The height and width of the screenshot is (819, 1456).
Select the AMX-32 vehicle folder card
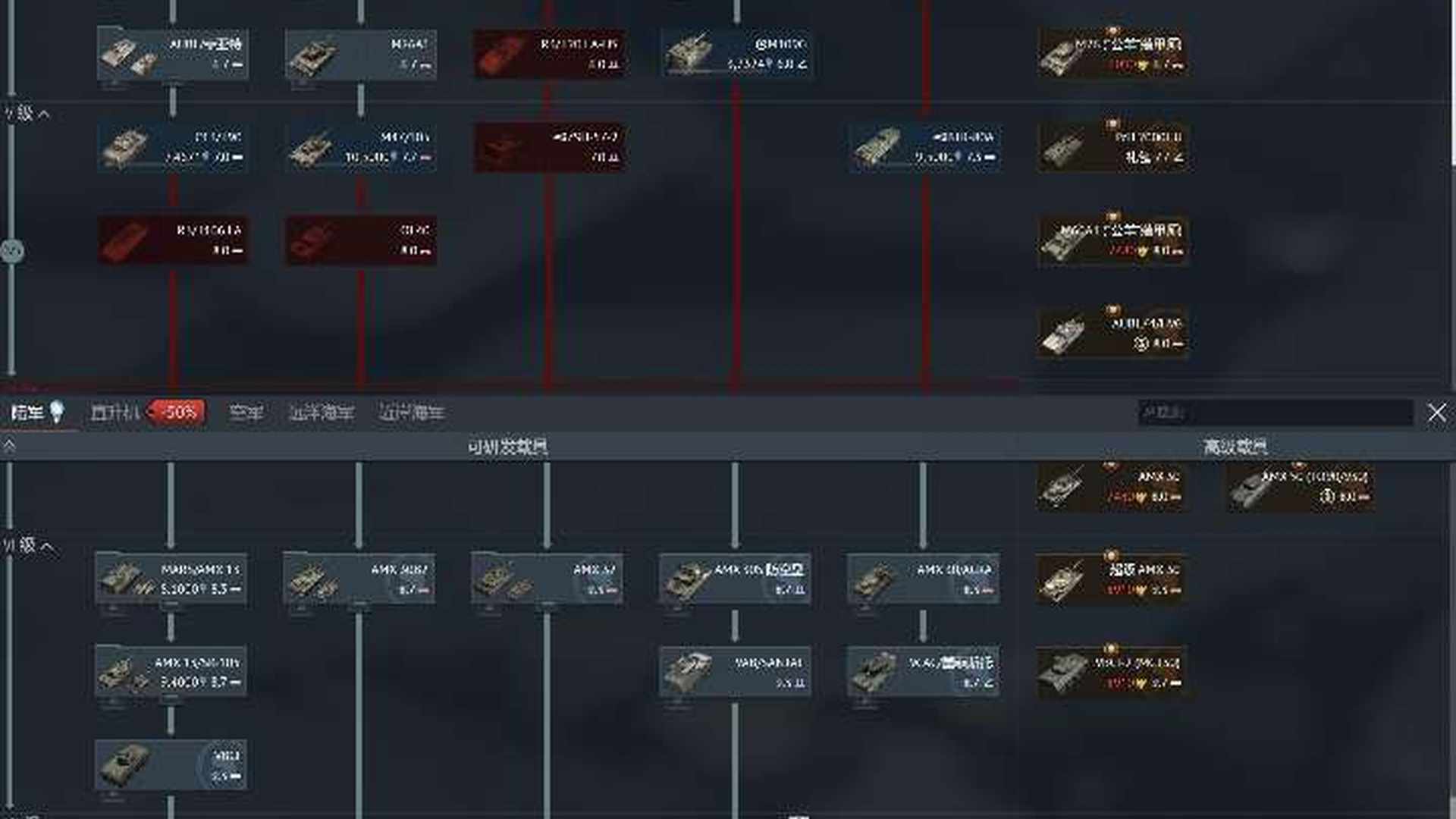(547, 579)
